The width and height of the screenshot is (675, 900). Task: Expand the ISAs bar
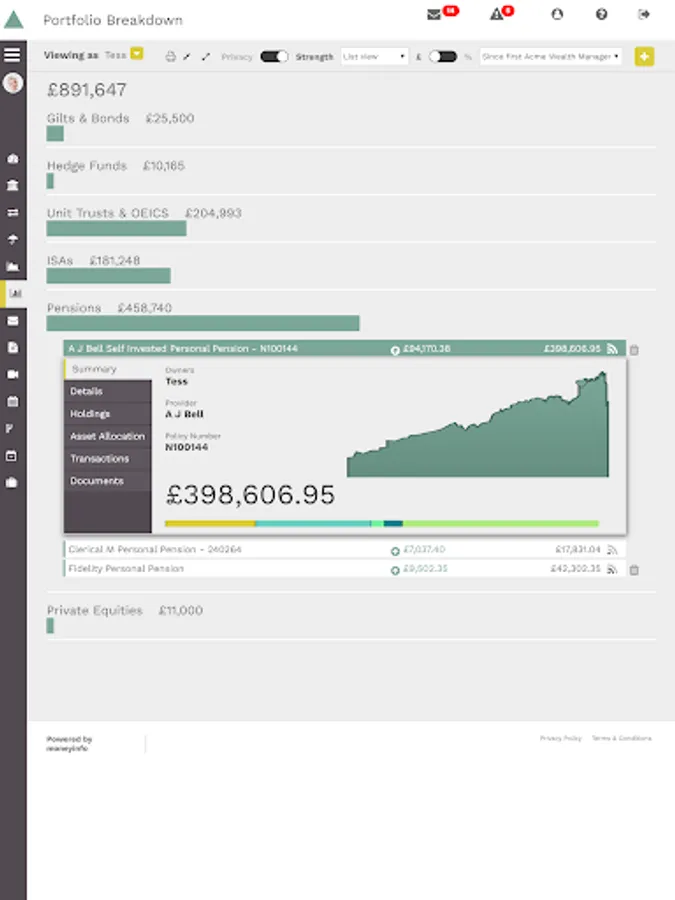coord(108,276)
